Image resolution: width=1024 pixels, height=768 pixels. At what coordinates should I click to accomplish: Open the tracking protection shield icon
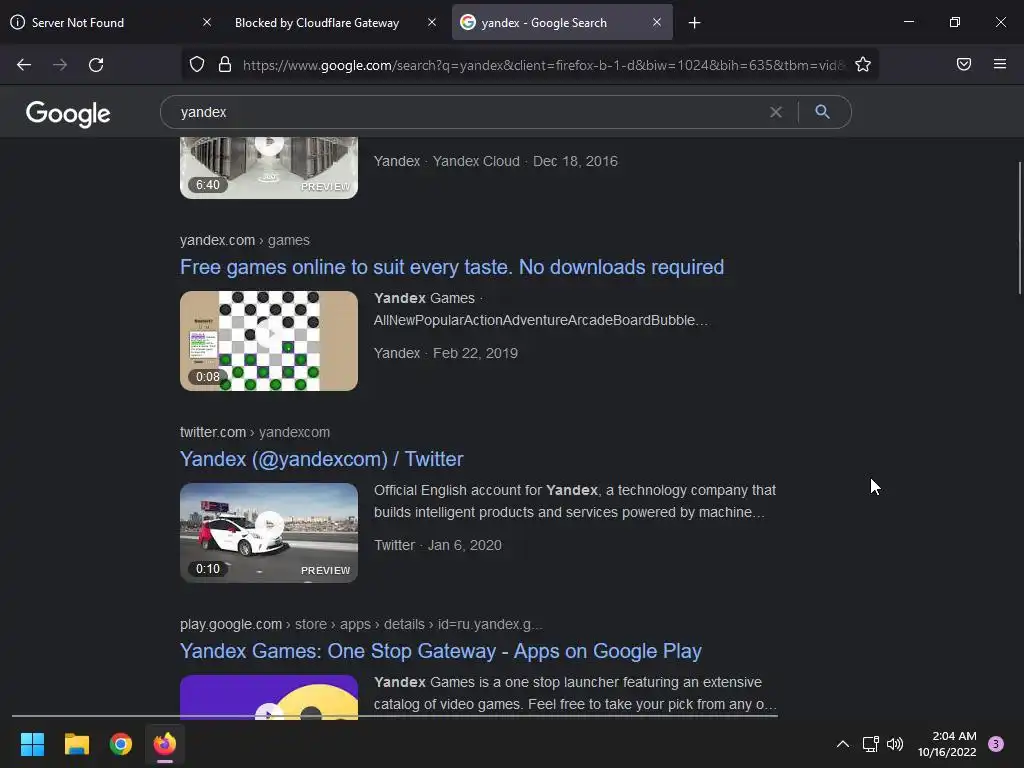197,64
